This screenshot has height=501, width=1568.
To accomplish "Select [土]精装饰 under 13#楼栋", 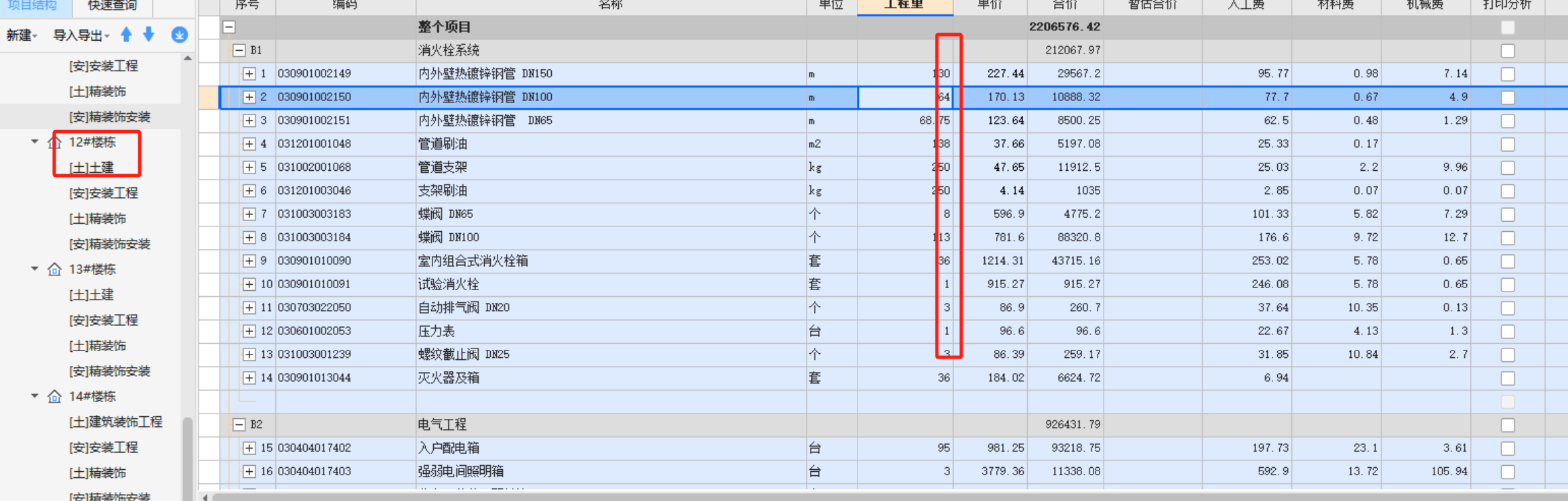I will coord(97,346).
